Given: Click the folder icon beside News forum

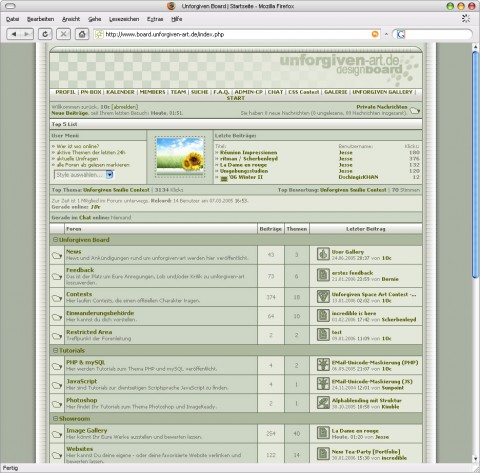Looking at the screenshot, I should 57,256.
